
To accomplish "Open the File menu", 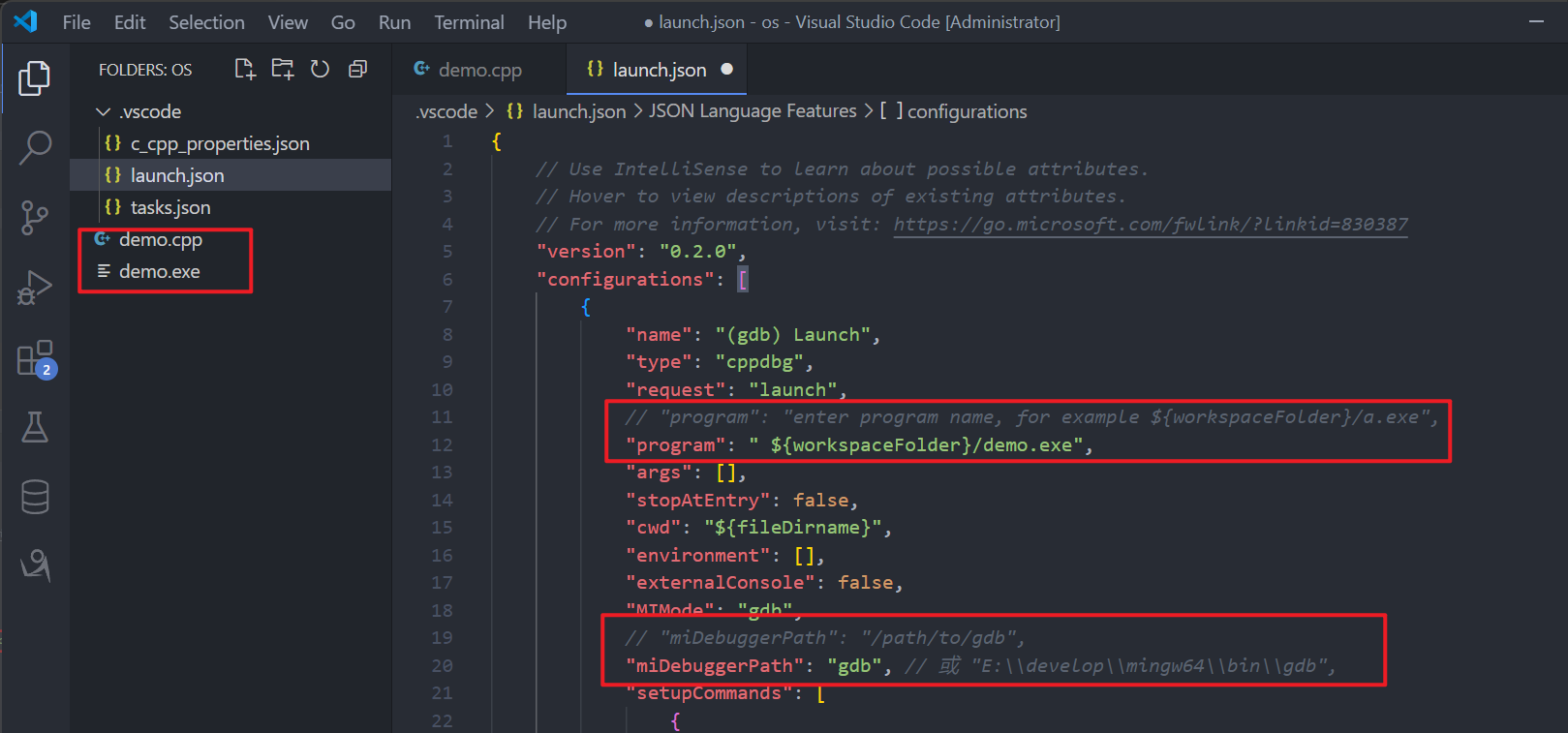I will pos(77,22).
